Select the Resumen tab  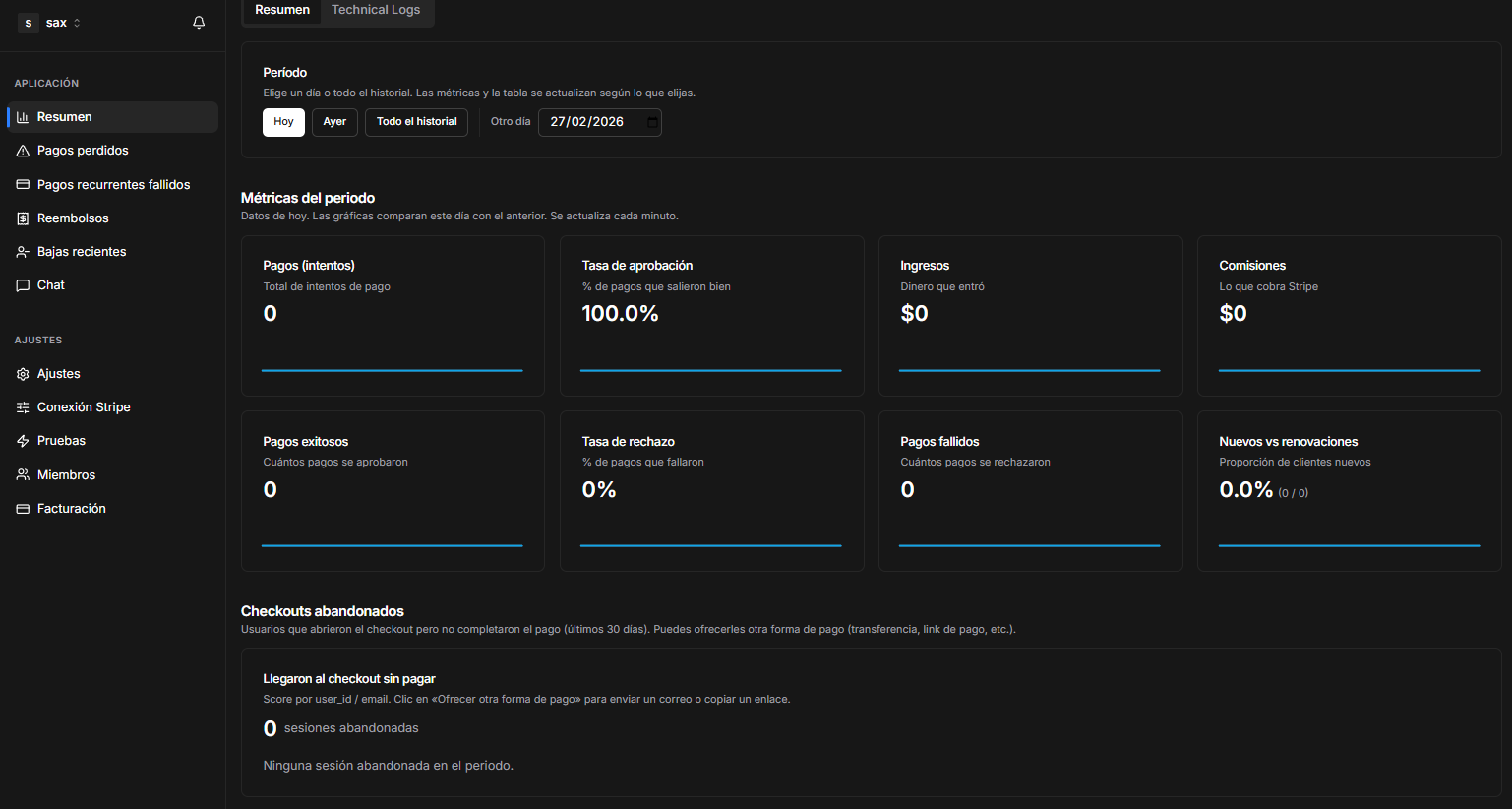pyautogui.click(x=282, y=9)
